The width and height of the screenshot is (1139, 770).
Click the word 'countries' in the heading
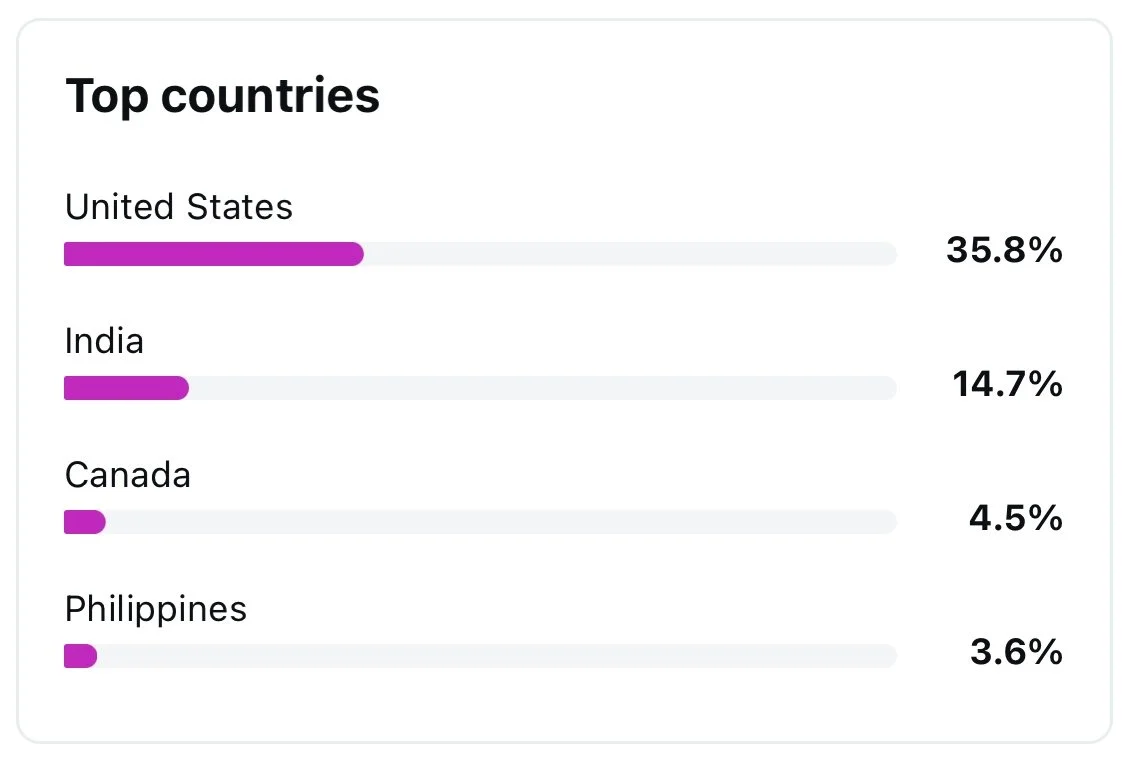pos(271,97)
